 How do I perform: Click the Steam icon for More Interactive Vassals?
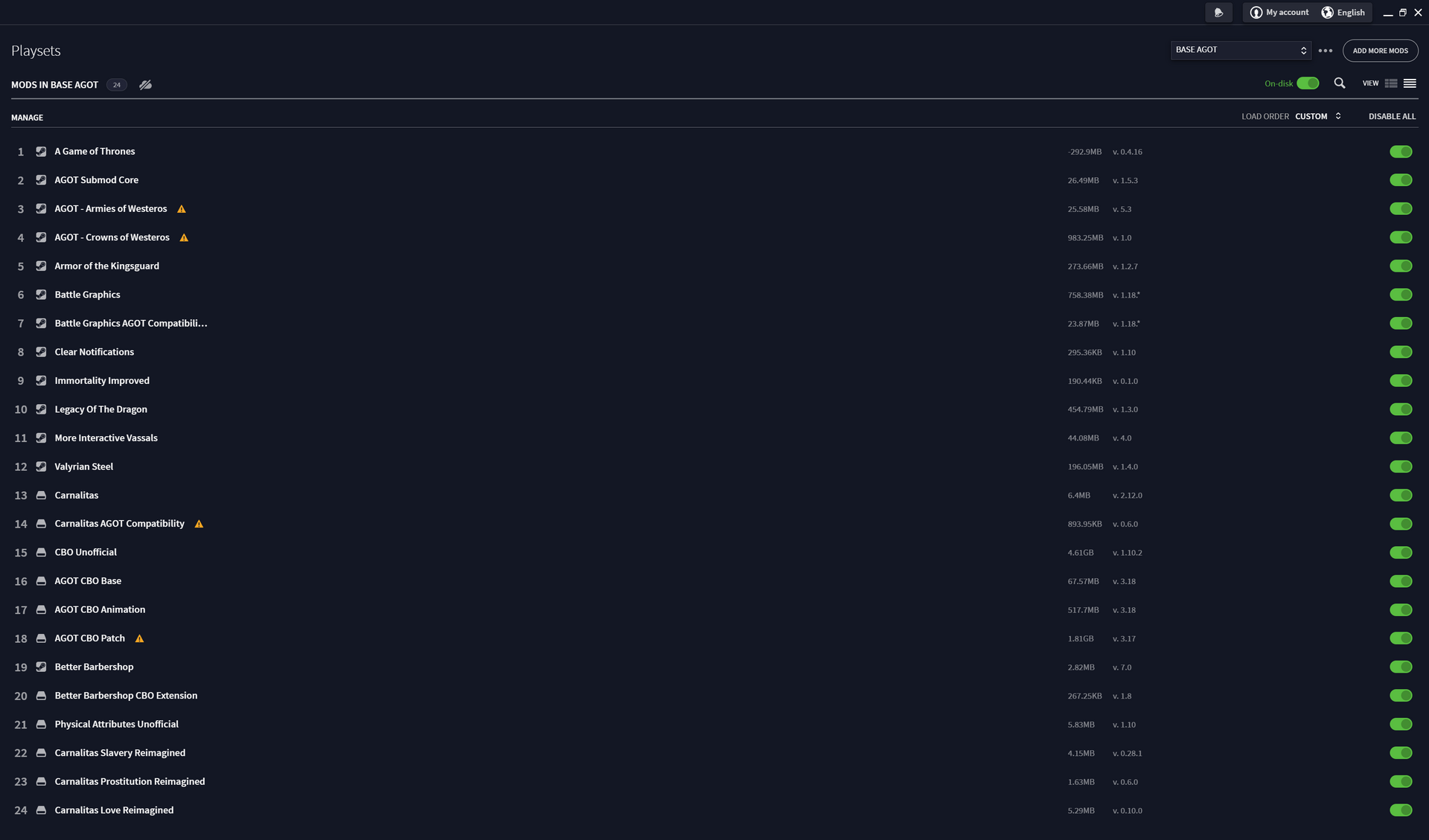41,438
